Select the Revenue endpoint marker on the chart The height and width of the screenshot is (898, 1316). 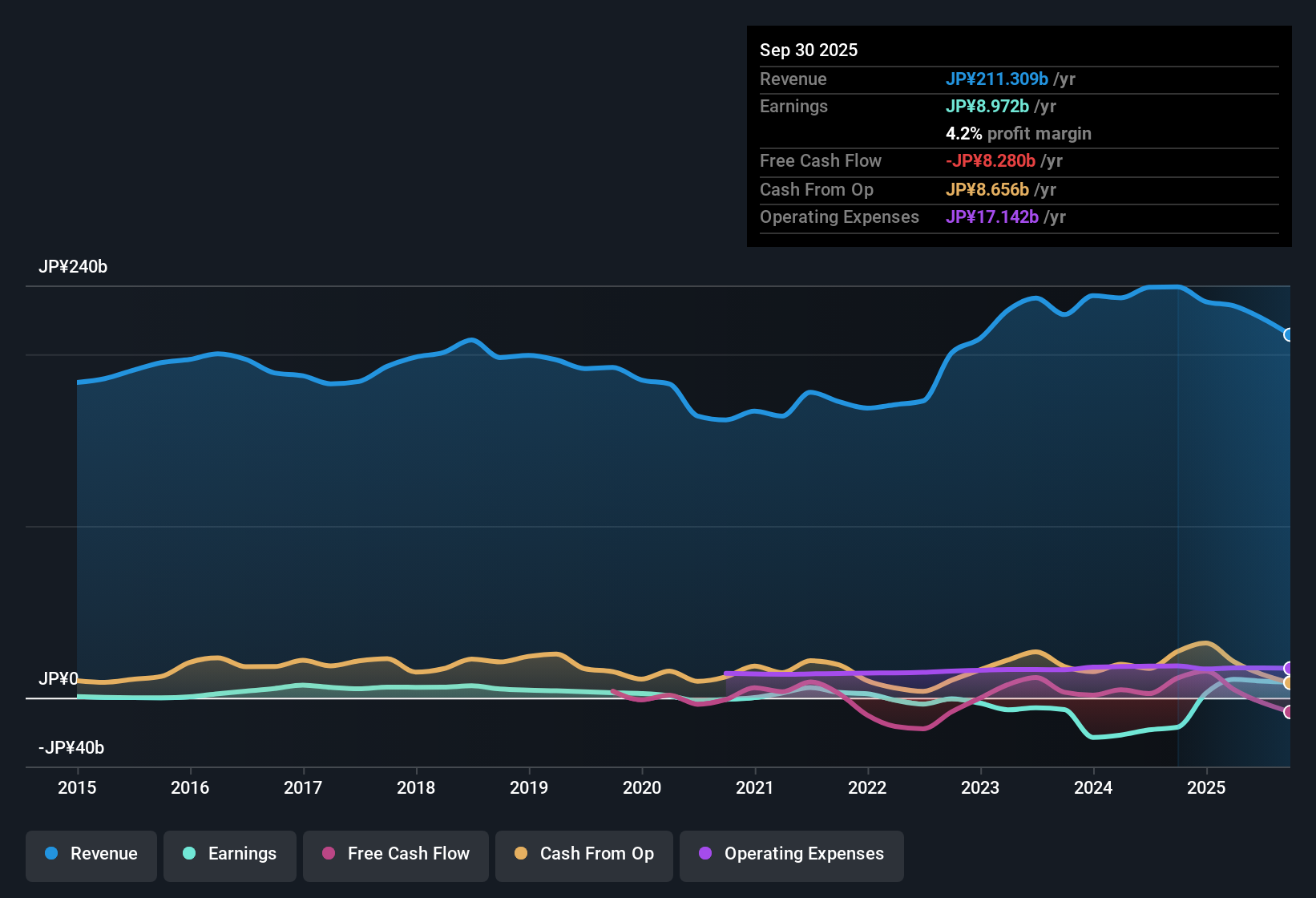[1288, 335]
